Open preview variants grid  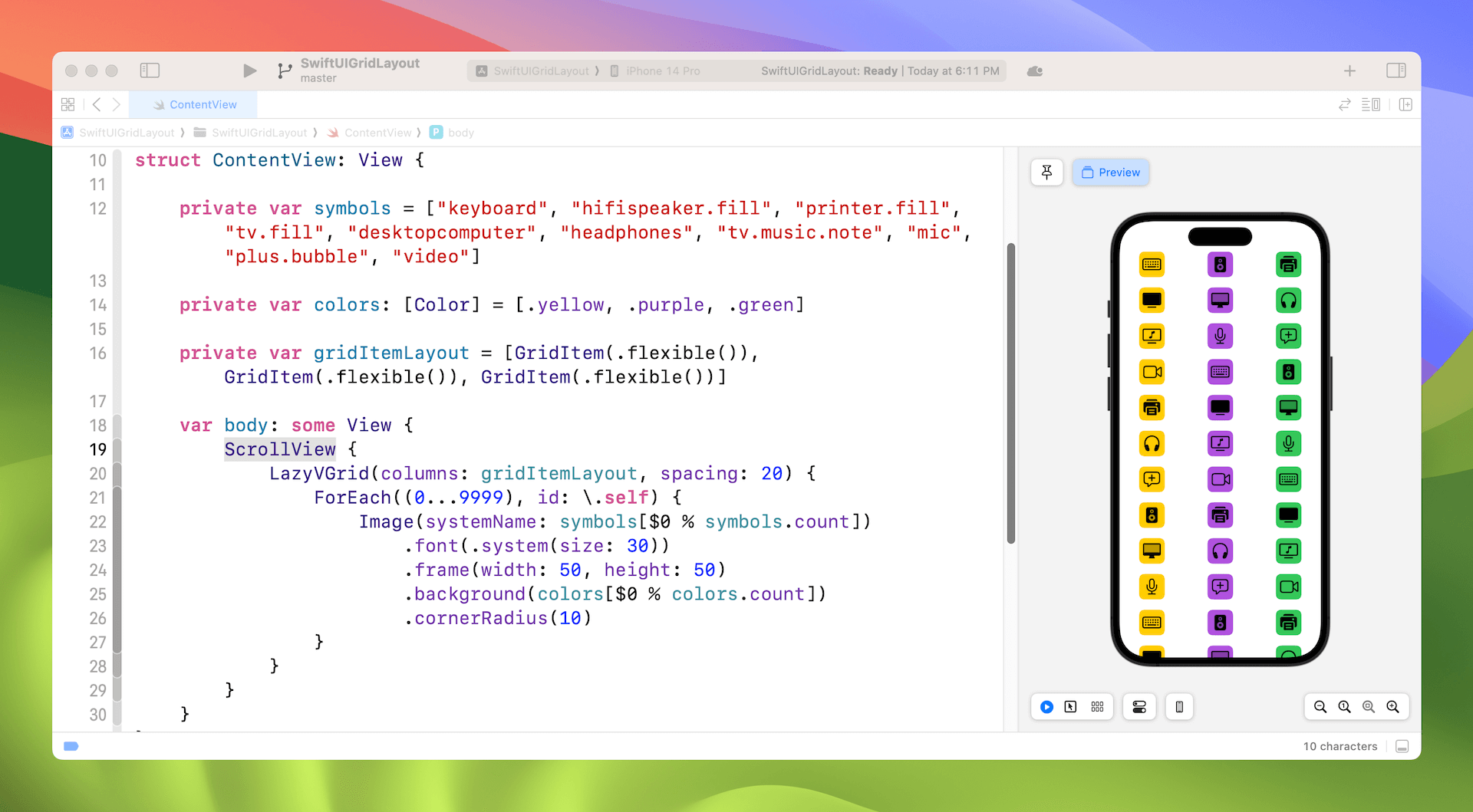point(1097,707)
